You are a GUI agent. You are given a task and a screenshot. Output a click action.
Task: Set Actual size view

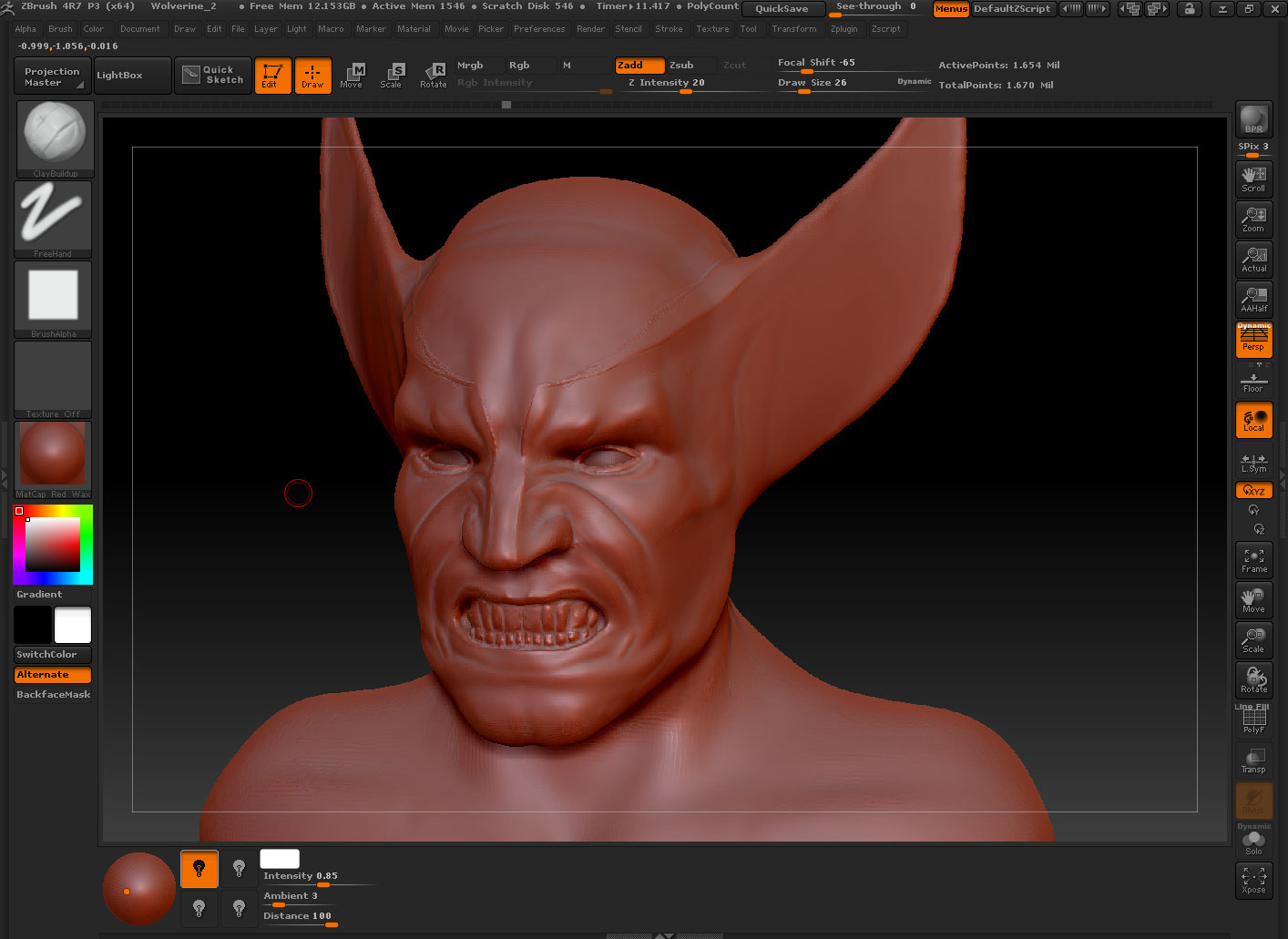tap(1254, 259)
